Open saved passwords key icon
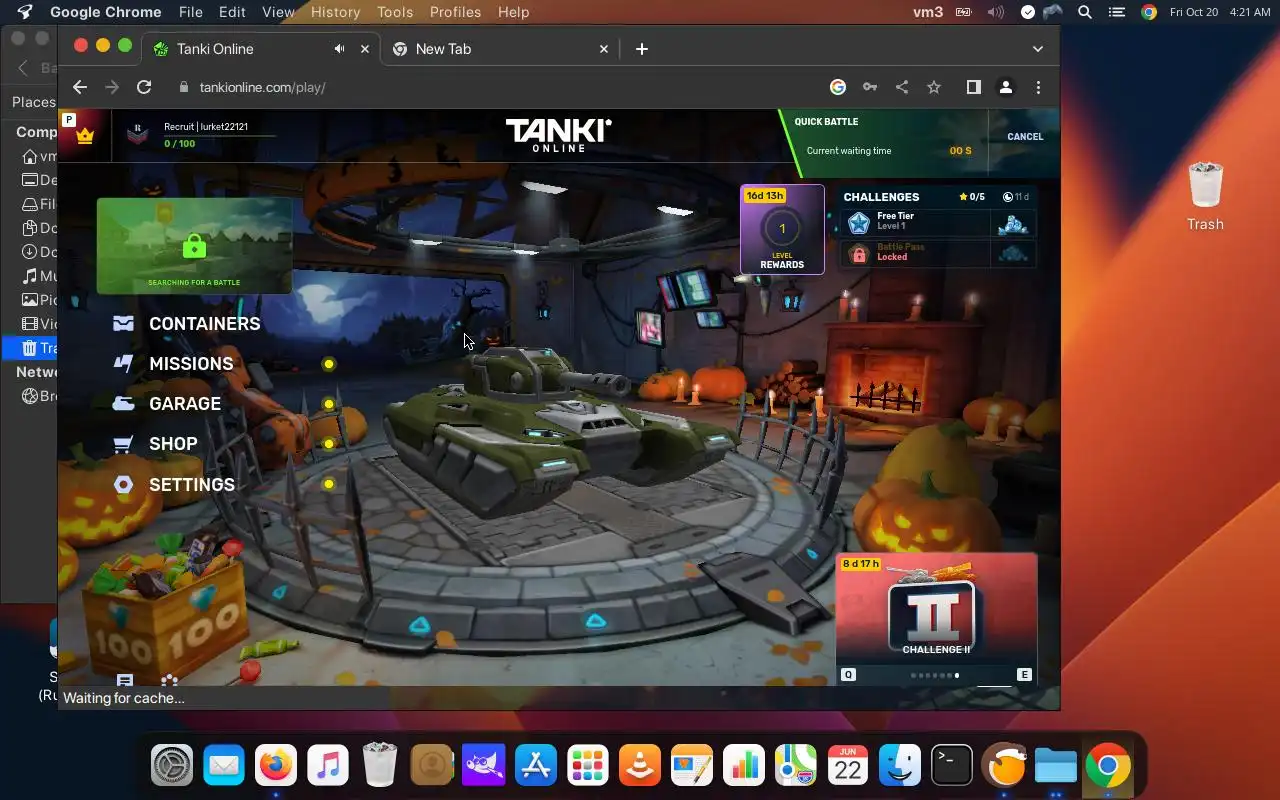 tap(870, 87)
